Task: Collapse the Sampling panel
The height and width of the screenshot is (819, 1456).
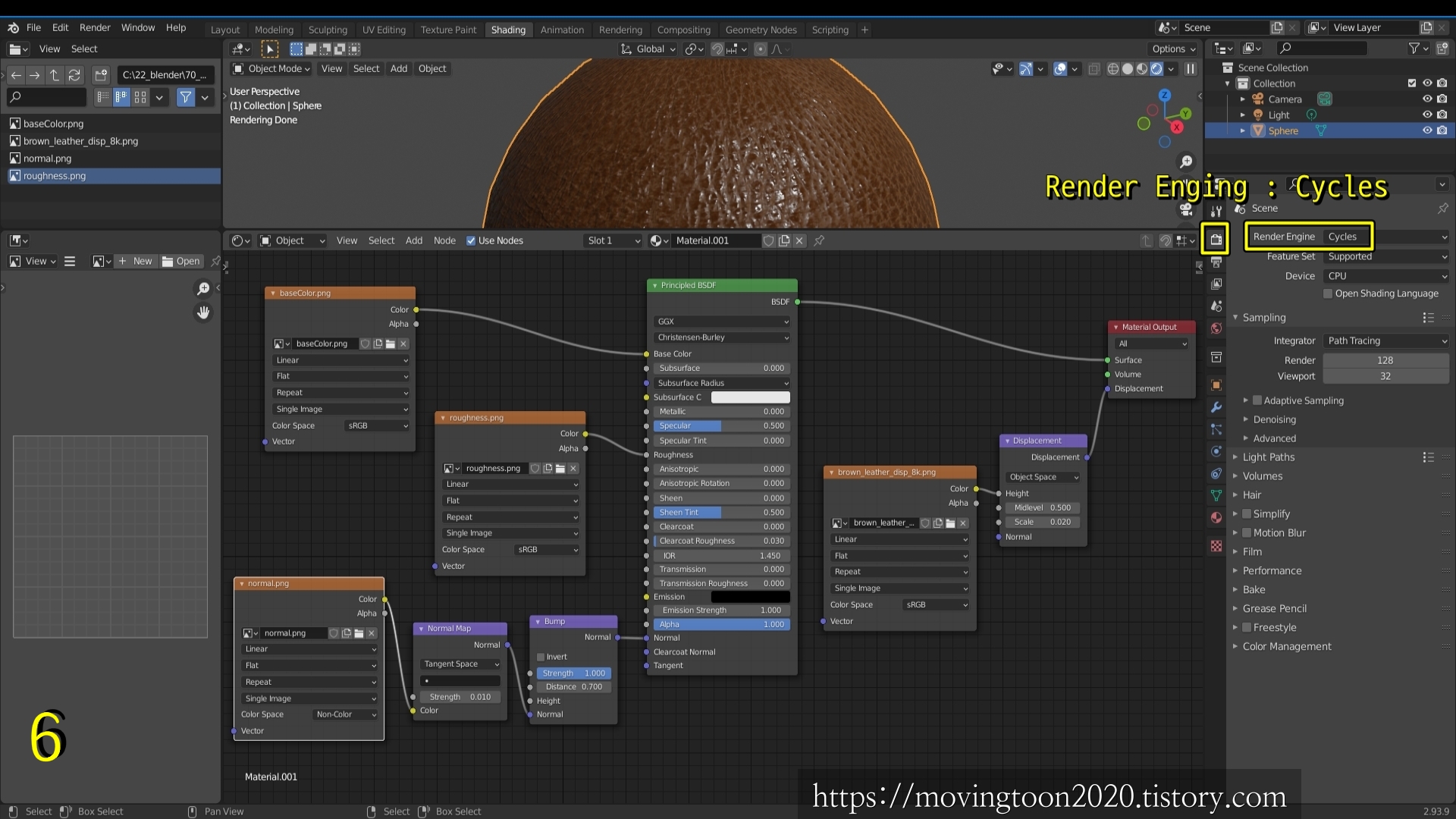Action: click(1264, 318)
